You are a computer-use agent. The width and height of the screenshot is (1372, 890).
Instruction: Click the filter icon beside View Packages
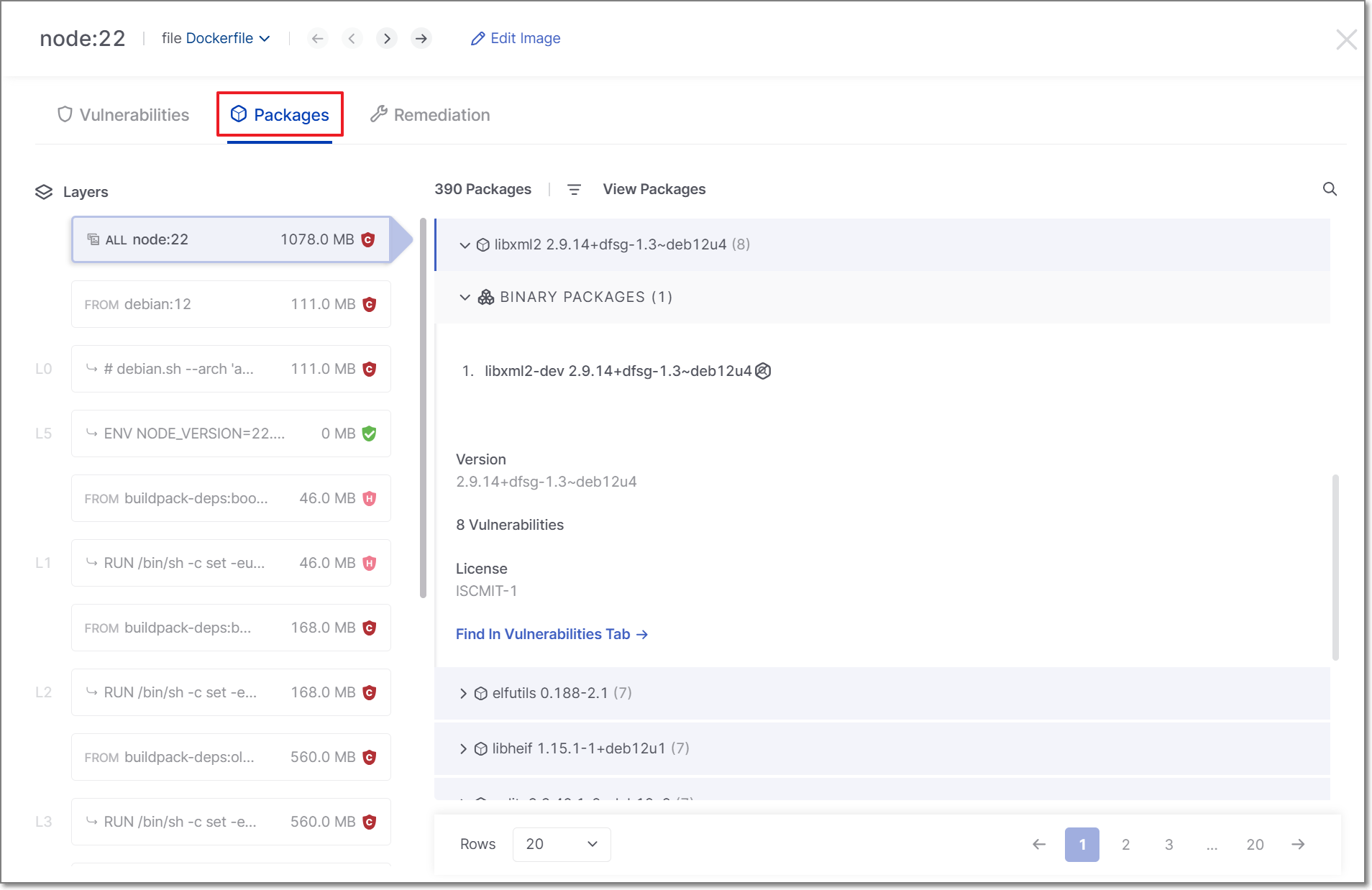tap(574, 190)
